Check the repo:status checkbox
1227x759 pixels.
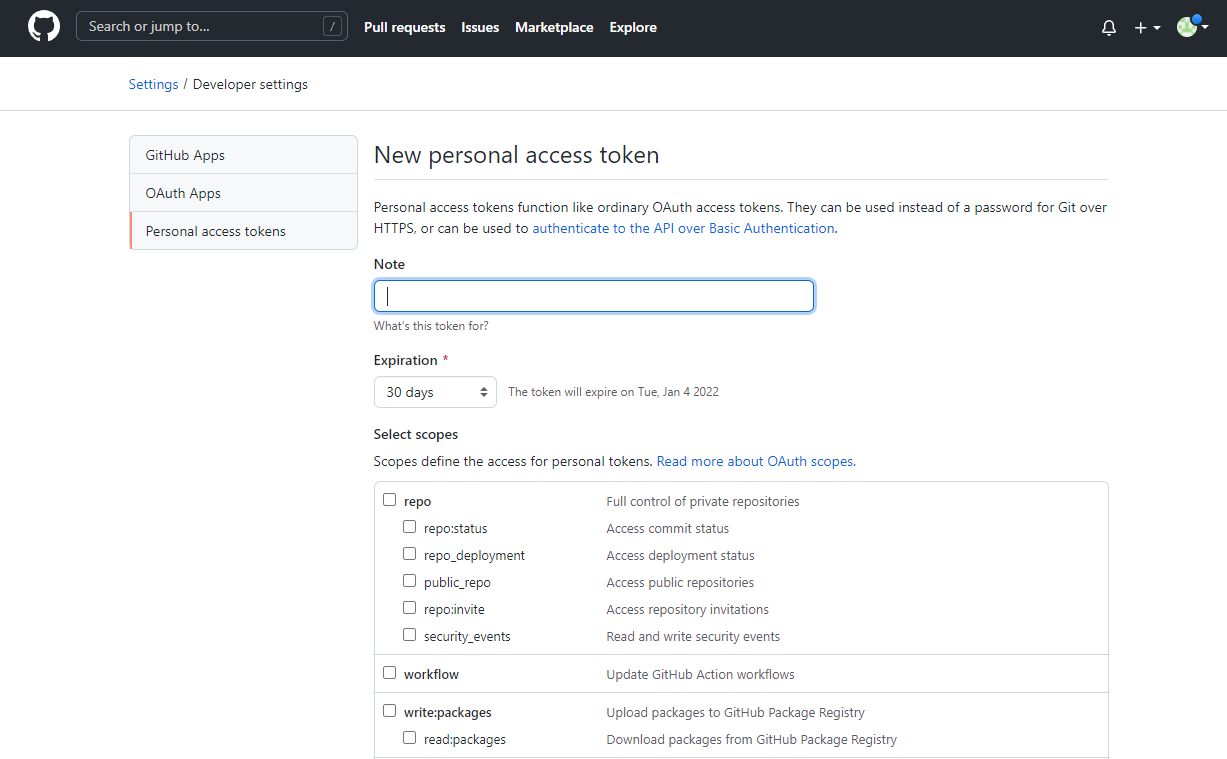coord(410,527)
